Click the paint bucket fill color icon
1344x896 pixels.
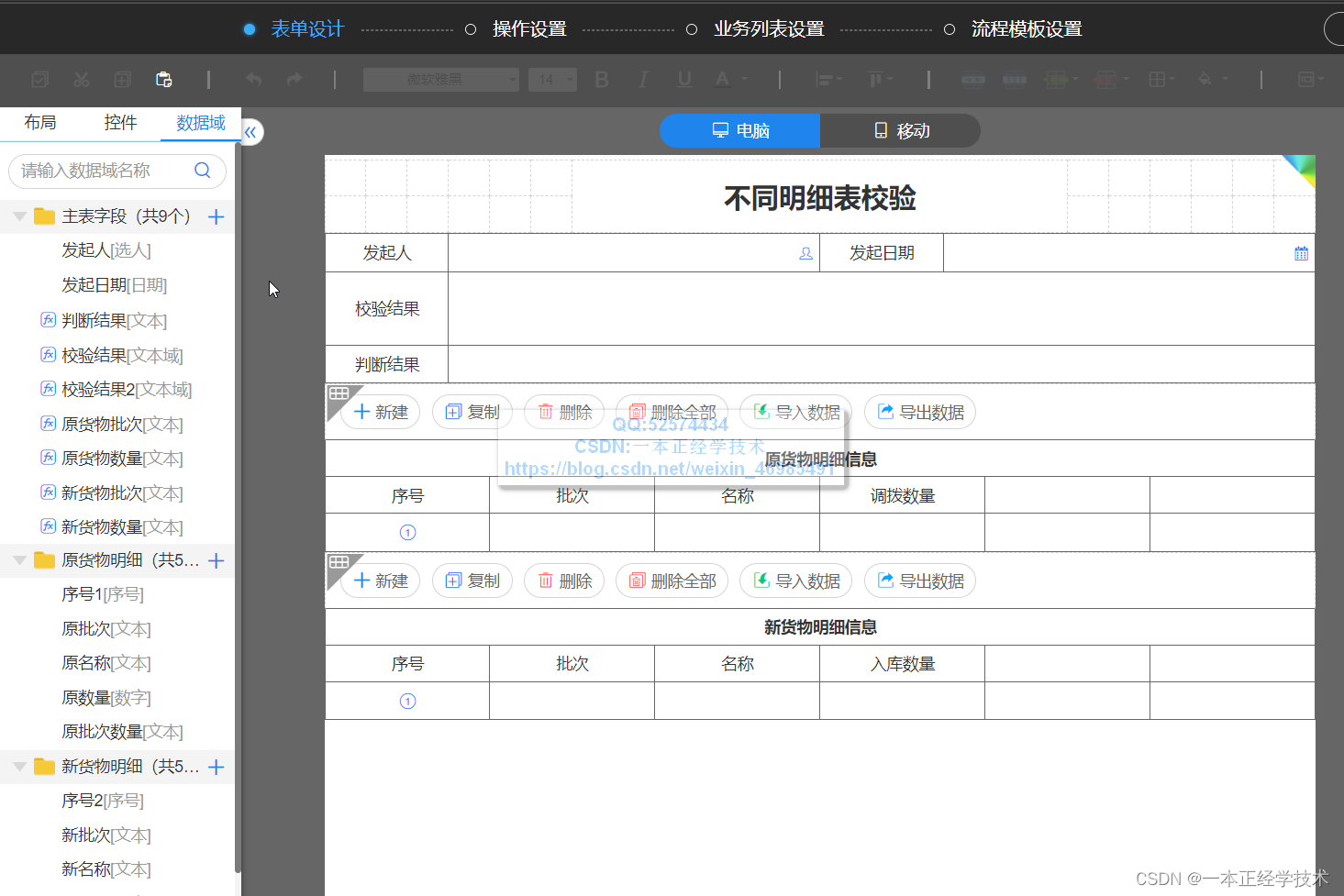[1205, 80]
